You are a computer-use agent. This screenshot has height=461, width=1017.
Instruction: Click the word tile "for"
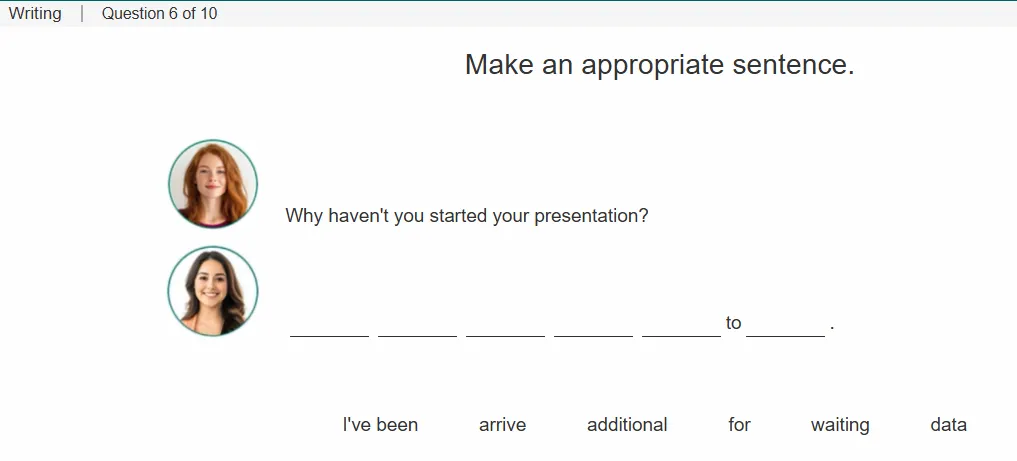(739, 425)
